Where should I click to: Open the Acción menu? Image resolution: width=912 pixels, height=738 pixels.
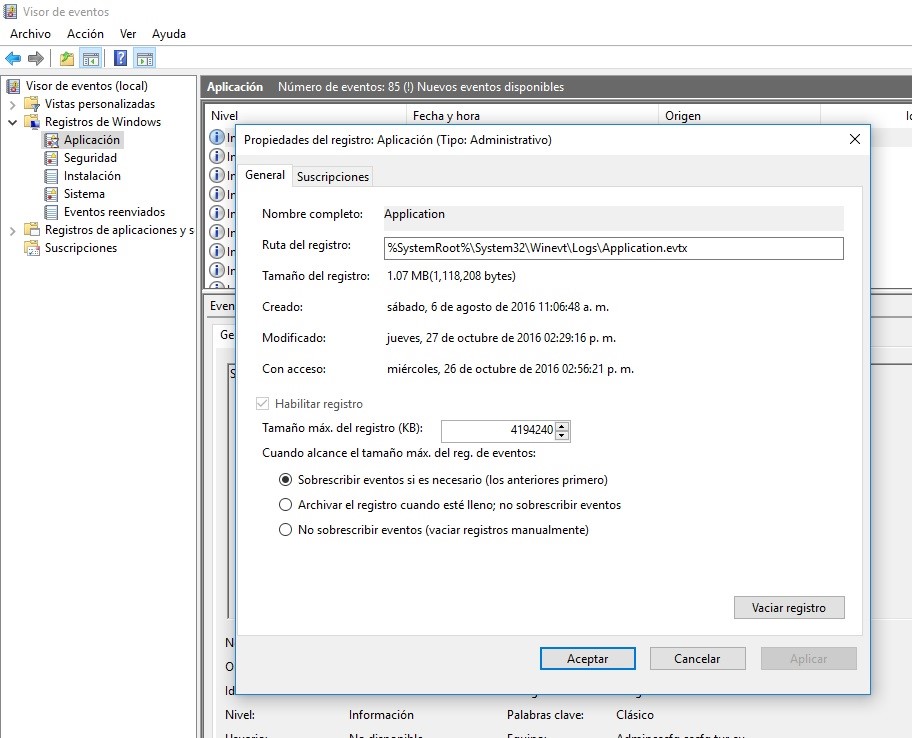coord(85,34)
